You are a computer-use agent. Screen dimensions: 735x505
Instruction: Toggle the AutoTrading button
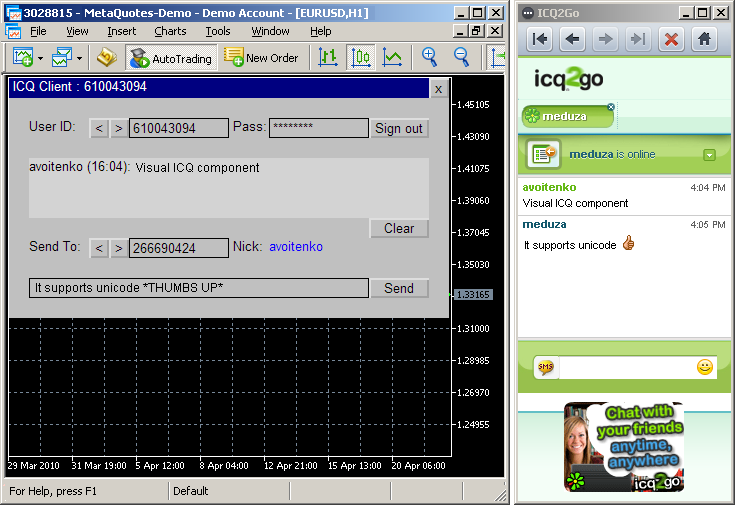[171, 58]
